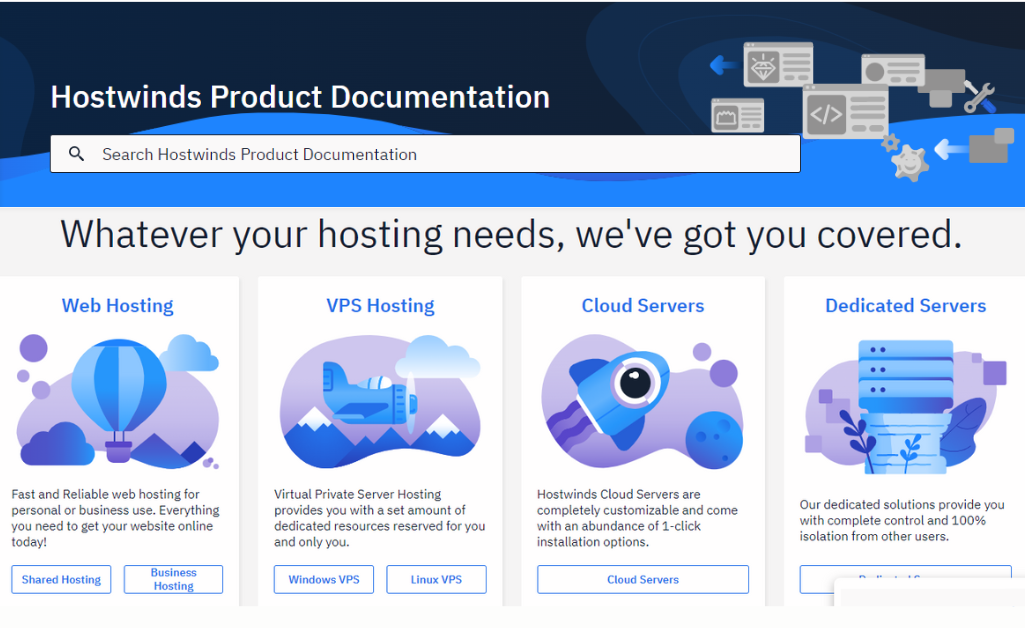1025x628 pixels.
Task: Click the 'Virtual Private Server Hosting' description
Action: pos(380,518)
